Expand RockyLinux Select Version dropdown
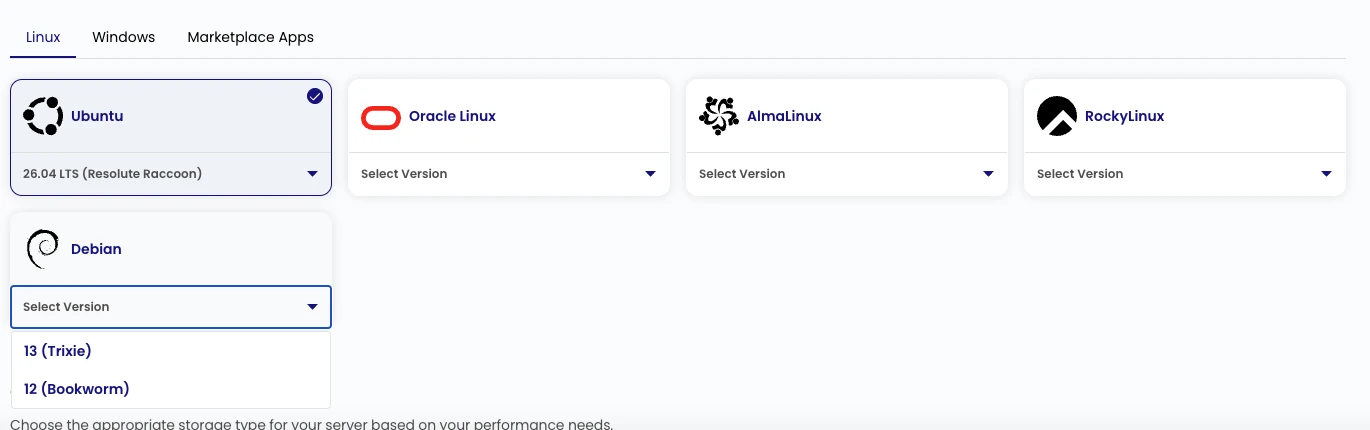The height and width of the screenshot is (430, 1370). (x=1185, y=174)
